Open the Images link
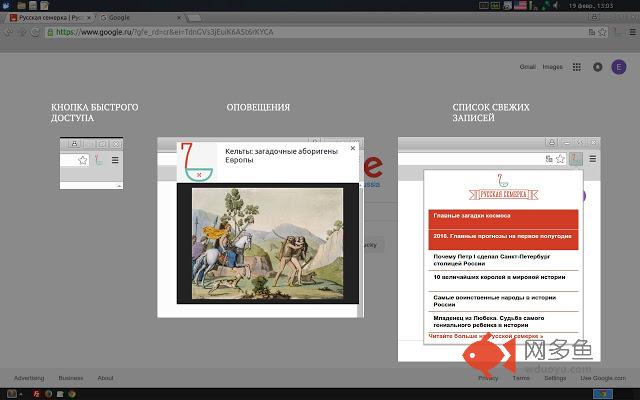Viewport: 640px width, 400px height. [x=552, y=67]
